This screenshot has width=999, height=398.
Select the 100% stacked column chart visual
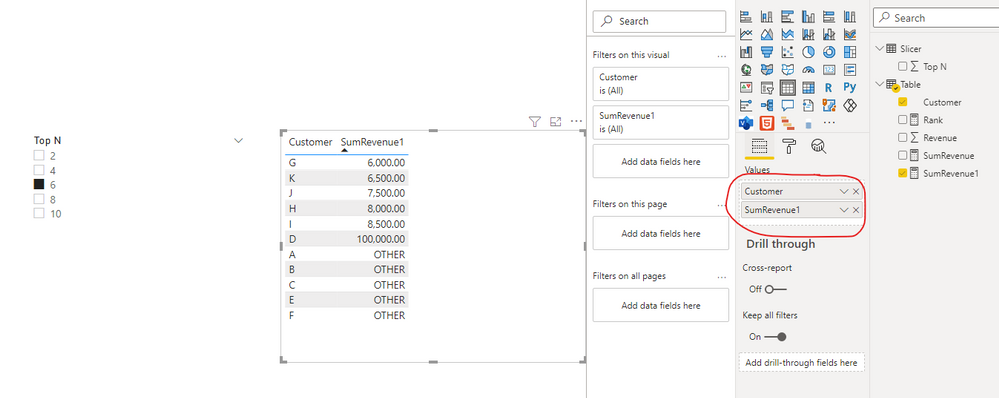tap(850, 17)
